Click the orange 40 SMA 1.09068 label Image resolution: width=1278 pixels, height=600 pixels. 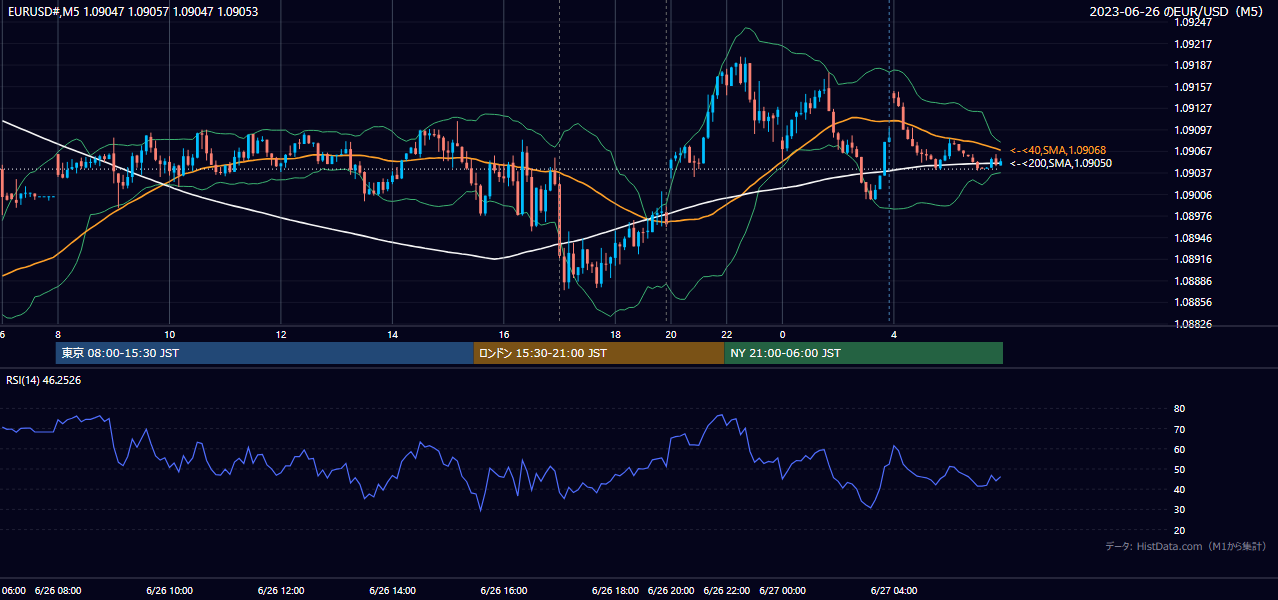(1058, 150)
